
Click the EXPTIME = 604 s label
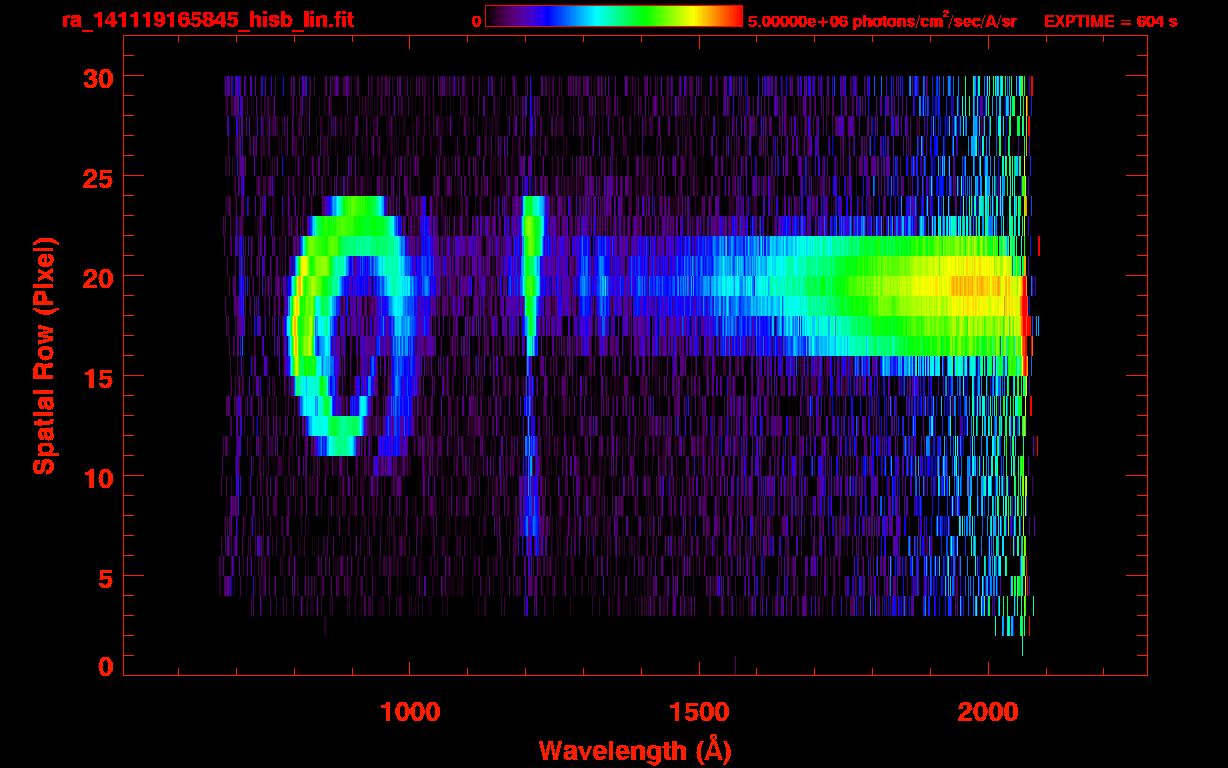(1110, 21)
